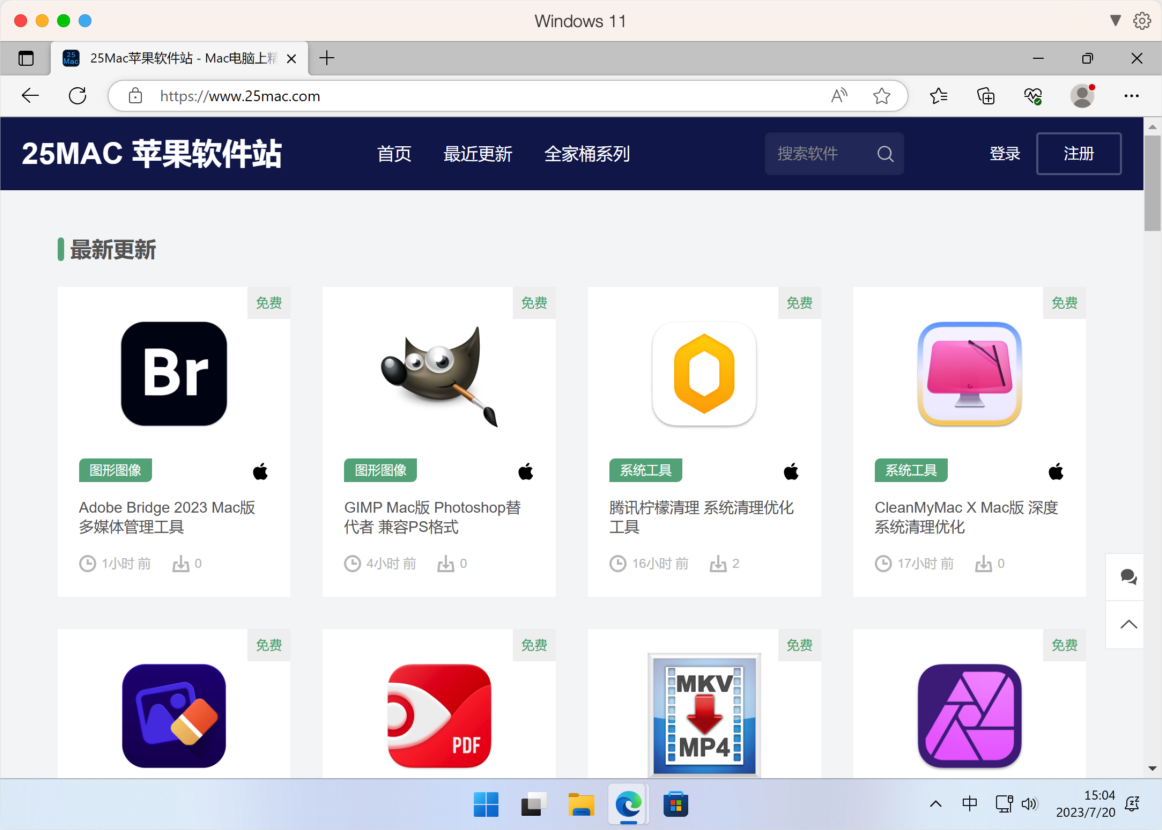Viewport: 1162px width, 830px height.
Task: Click the 注册 register button
Action: (1079, 153)
